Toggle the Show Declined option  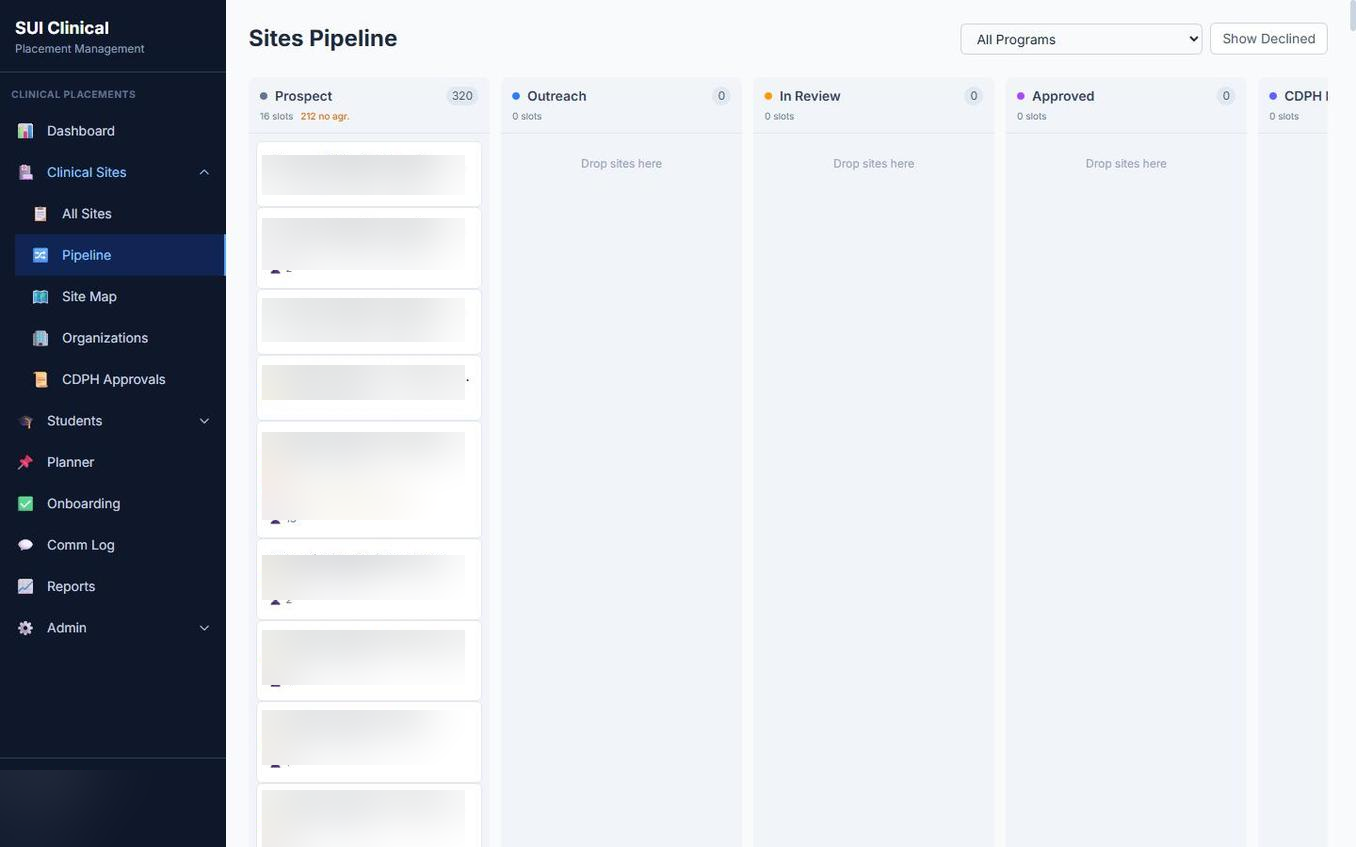tap(1268, 37)
